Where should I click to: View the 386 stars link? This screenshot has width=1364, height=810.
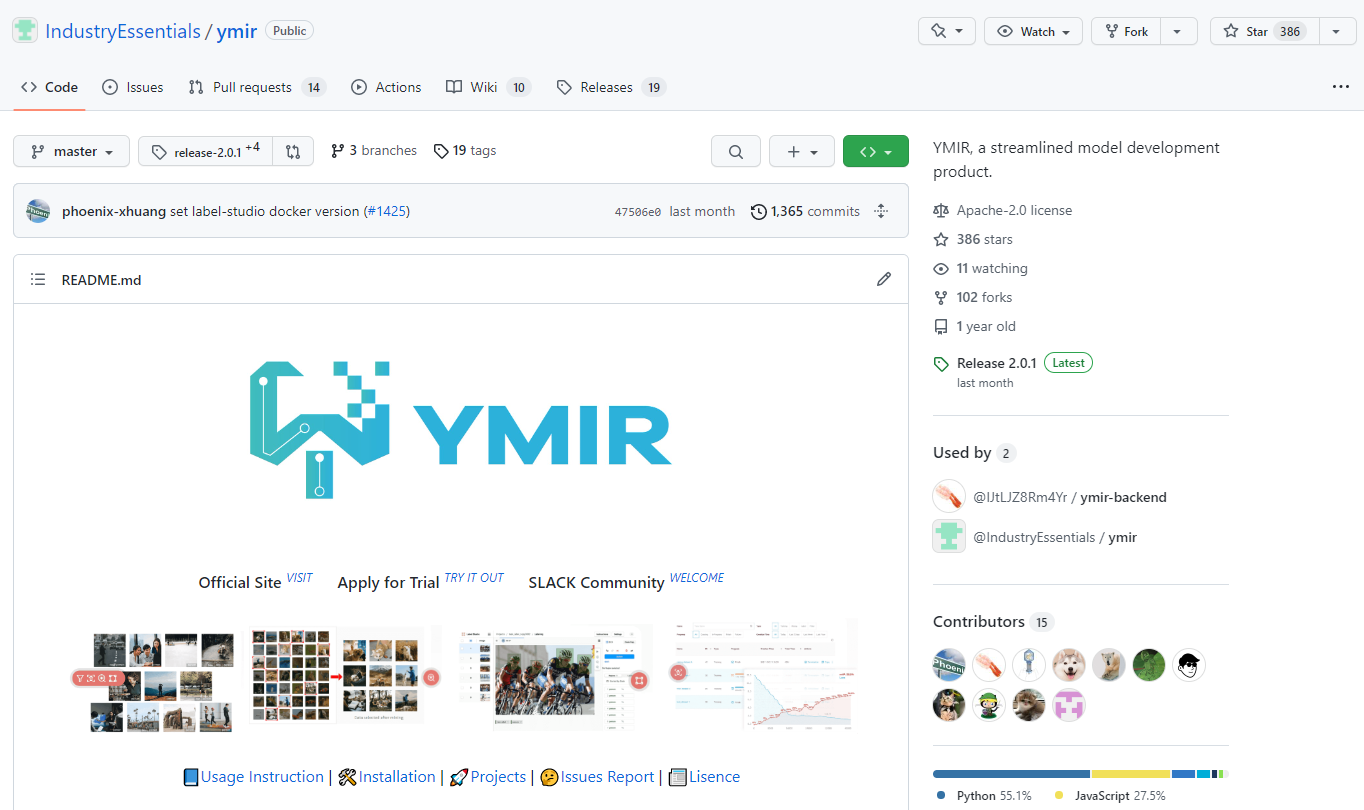[973, 239]
